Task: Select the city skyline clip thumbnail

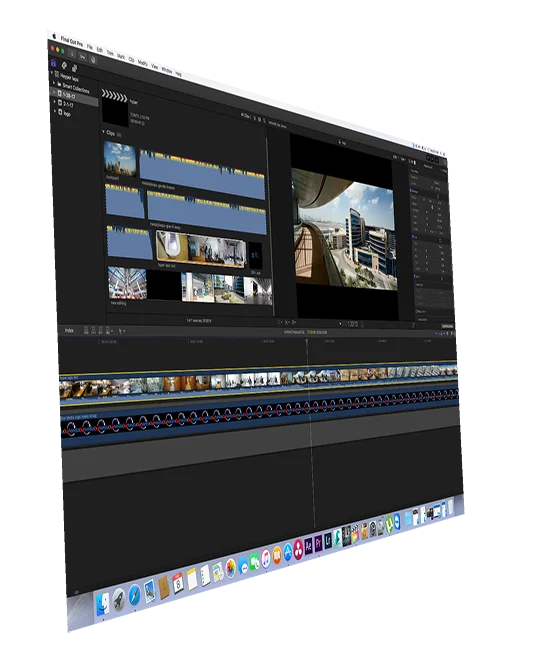Action: pos(120,159)
